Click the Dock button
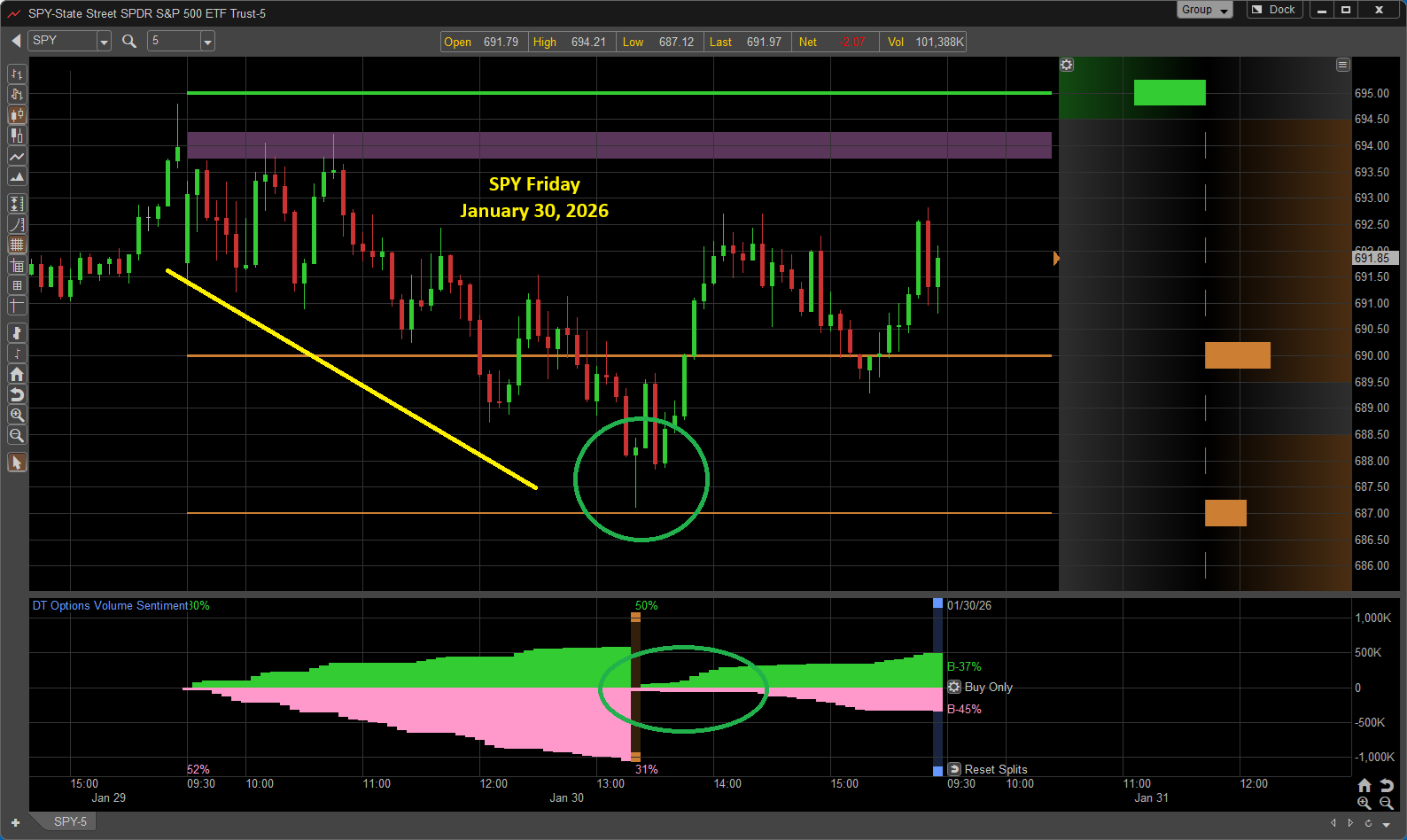1407x840 pixels. (1273, 10)
